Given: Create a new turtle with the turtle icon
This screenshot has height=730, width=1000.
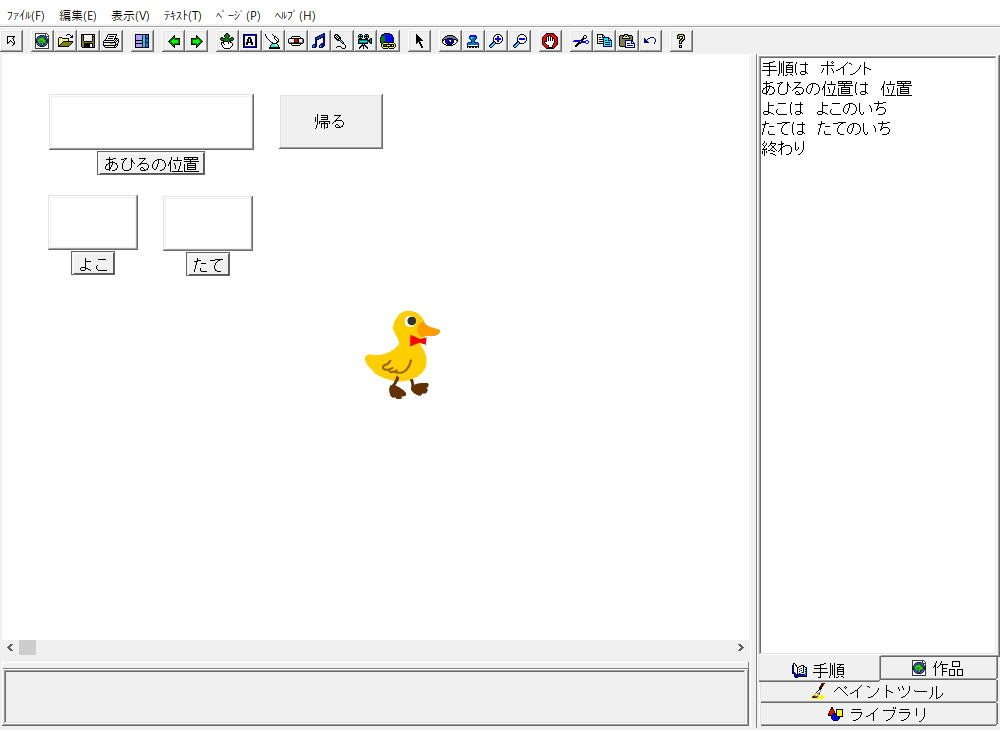Looking at the screenshot, I should [227, 41].
